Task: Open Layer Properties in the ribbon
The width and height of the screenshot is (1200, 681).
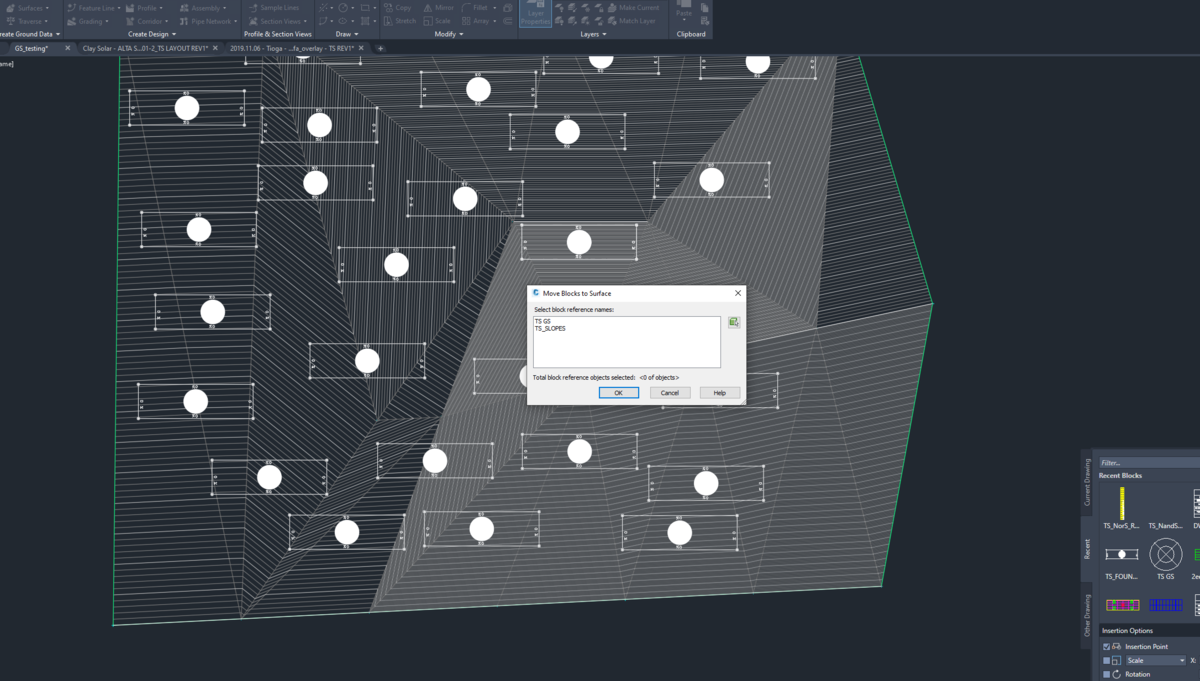Action: click(x=535, y=13)
